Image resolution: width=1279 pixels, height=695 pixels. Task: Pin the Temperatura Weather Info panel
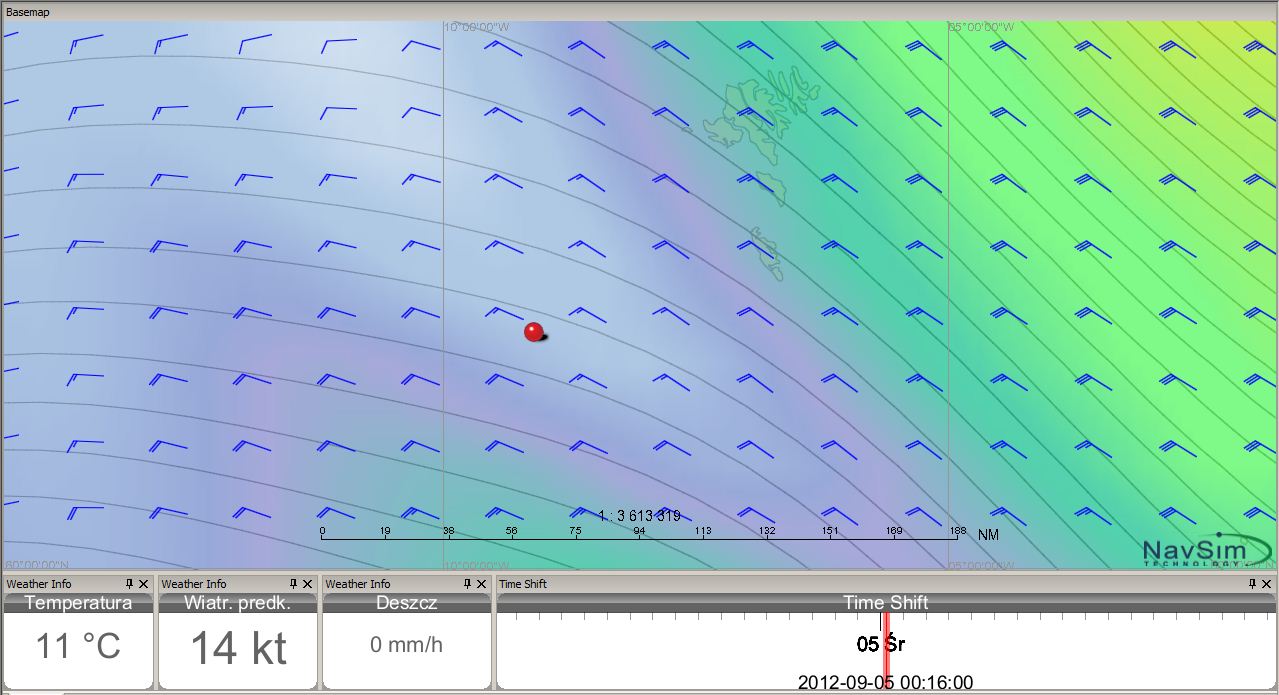[130, 584]
